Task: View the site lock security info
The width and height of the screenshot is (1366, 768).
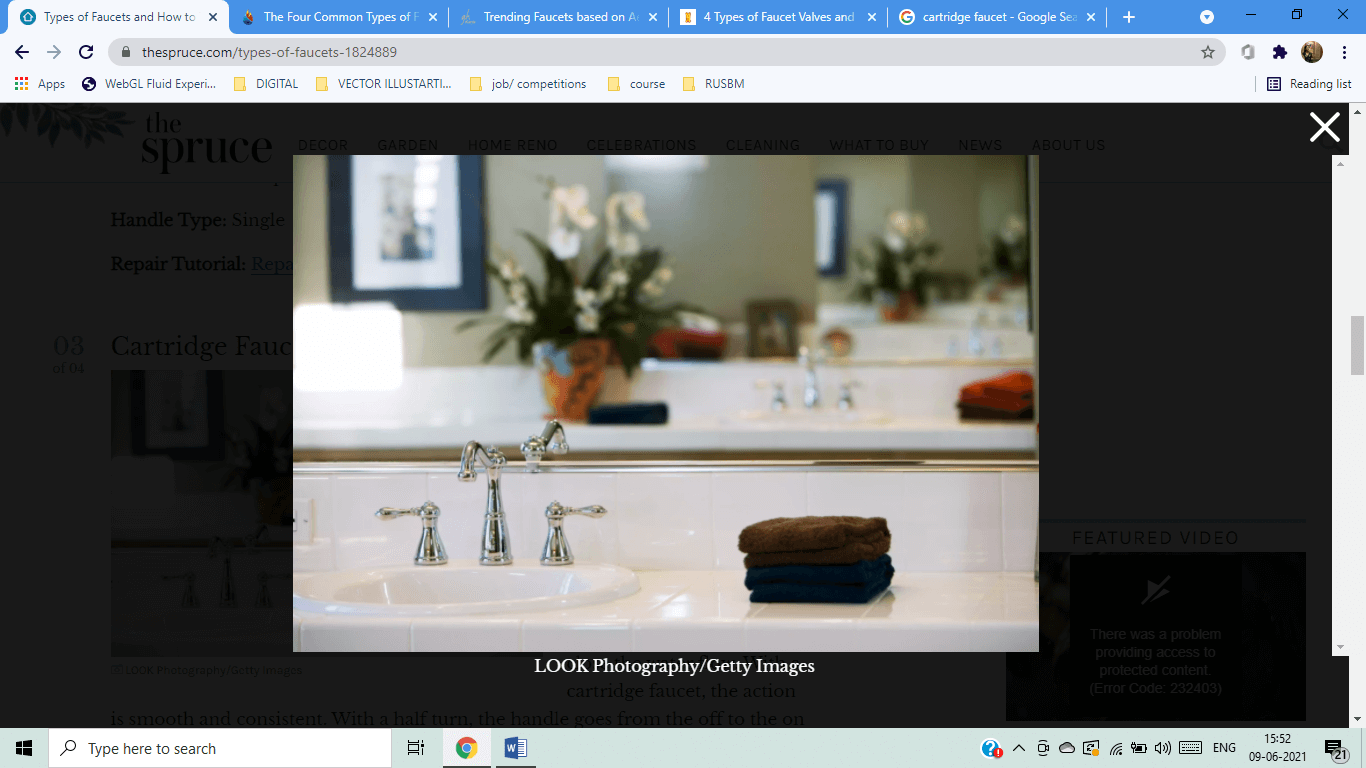Action: point(126,52)
